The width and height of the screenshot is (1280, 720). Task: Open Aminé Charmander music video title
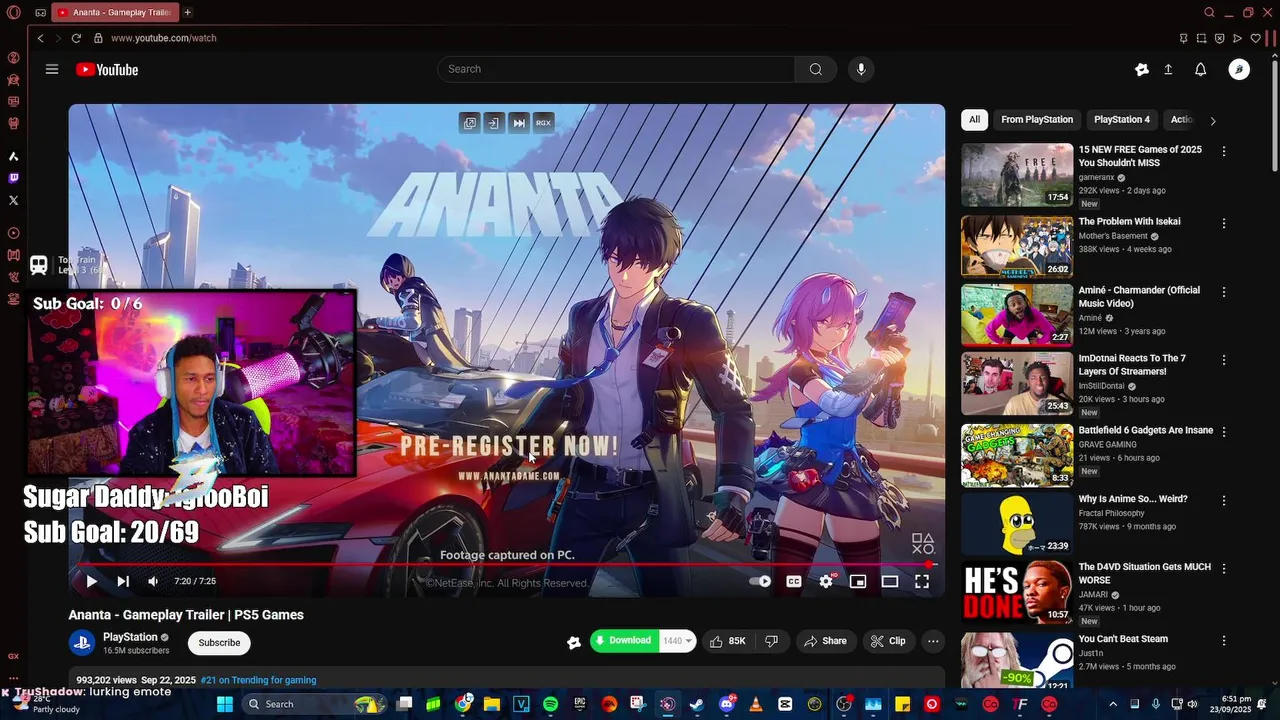(1139, 297)
